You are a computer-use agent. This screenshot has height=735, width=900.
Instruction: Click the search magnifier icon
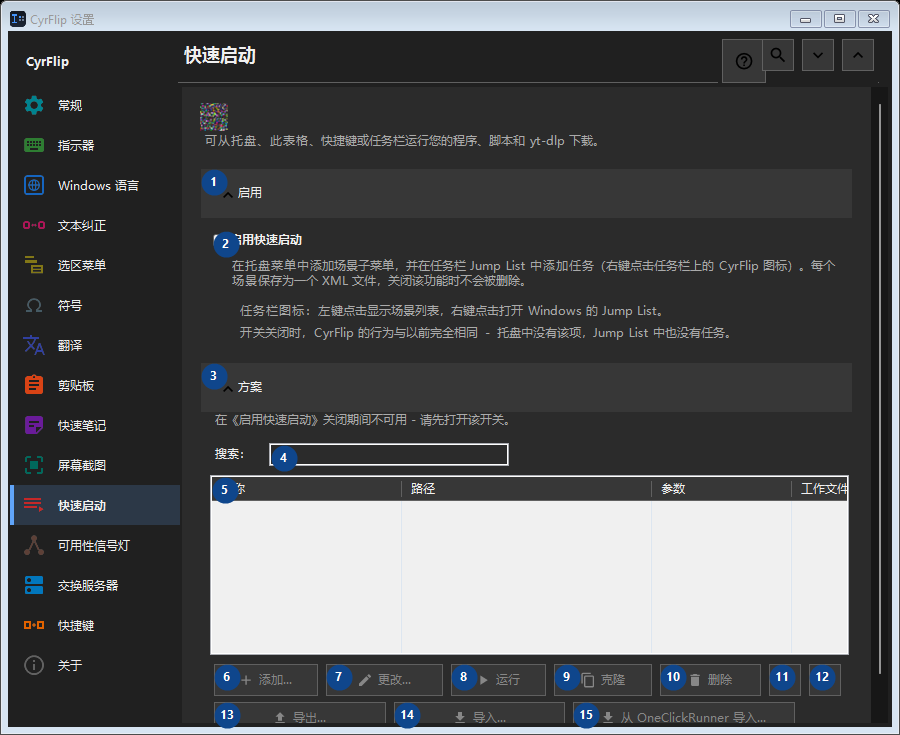(778, 55)
